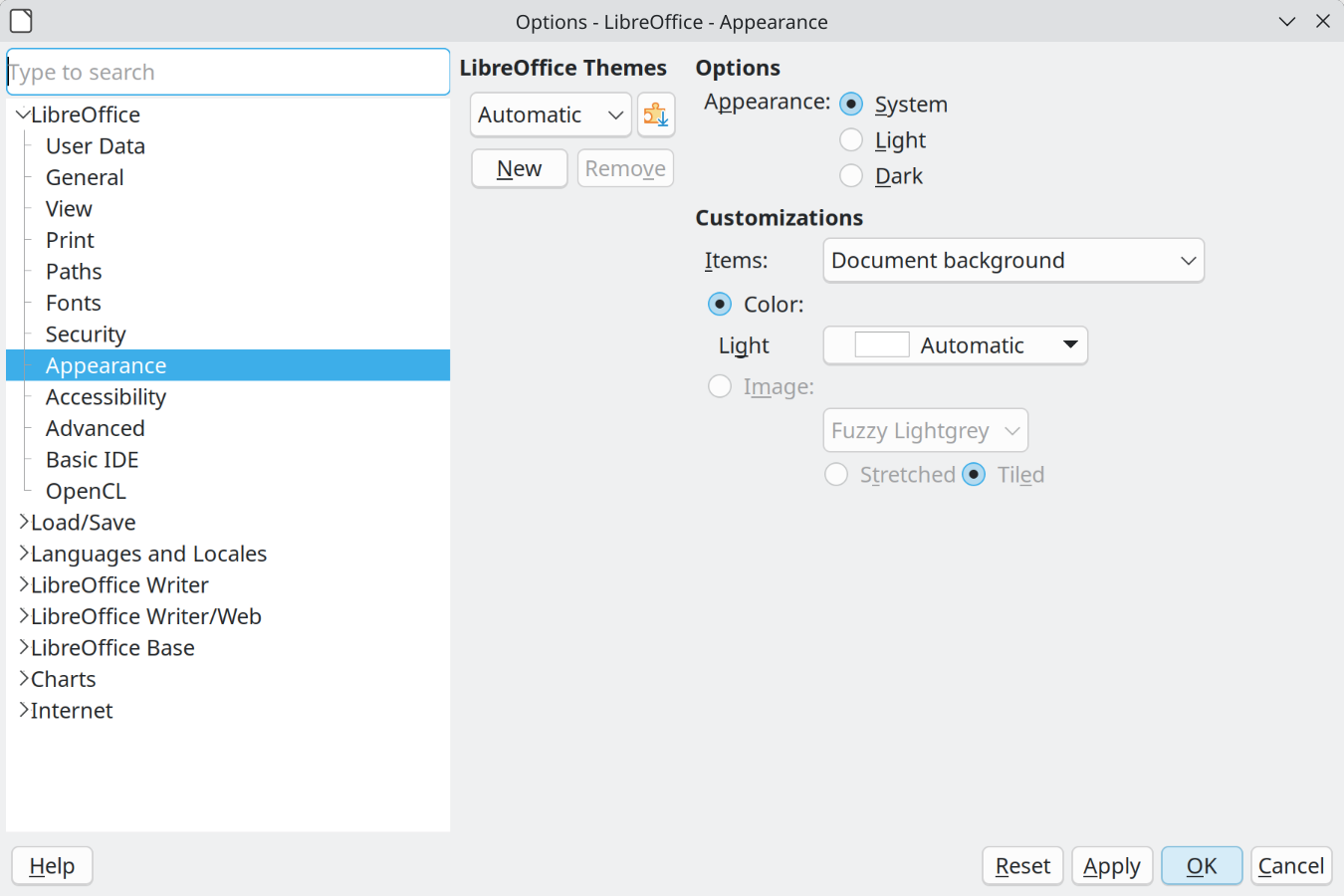
Task: Open the Items dropdown showing Document background
Action: (x=1012, y=260)
